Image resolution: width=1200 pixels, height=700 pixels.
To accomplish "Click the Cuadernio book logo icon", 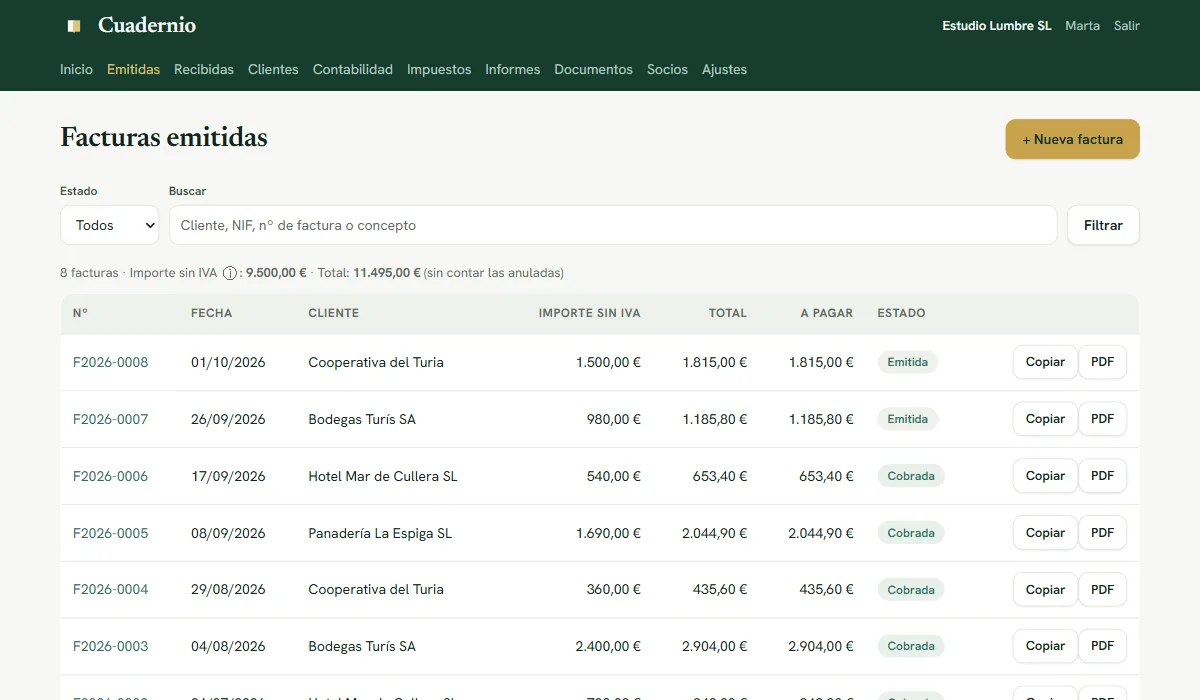I will pyautogui.click(x=74, y=26).
